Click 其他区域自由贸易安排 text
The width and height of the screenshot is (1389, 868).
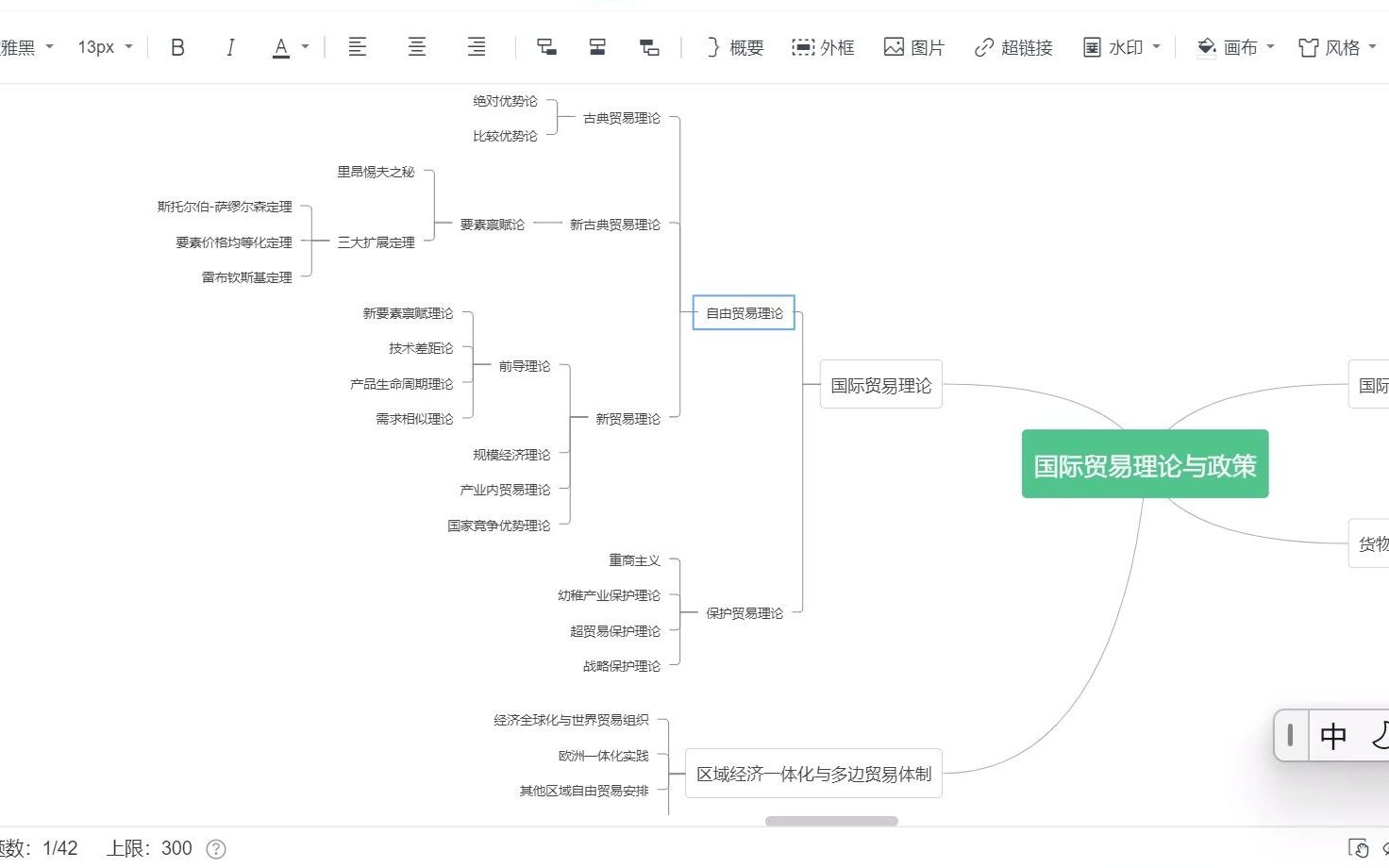[584, 791]
